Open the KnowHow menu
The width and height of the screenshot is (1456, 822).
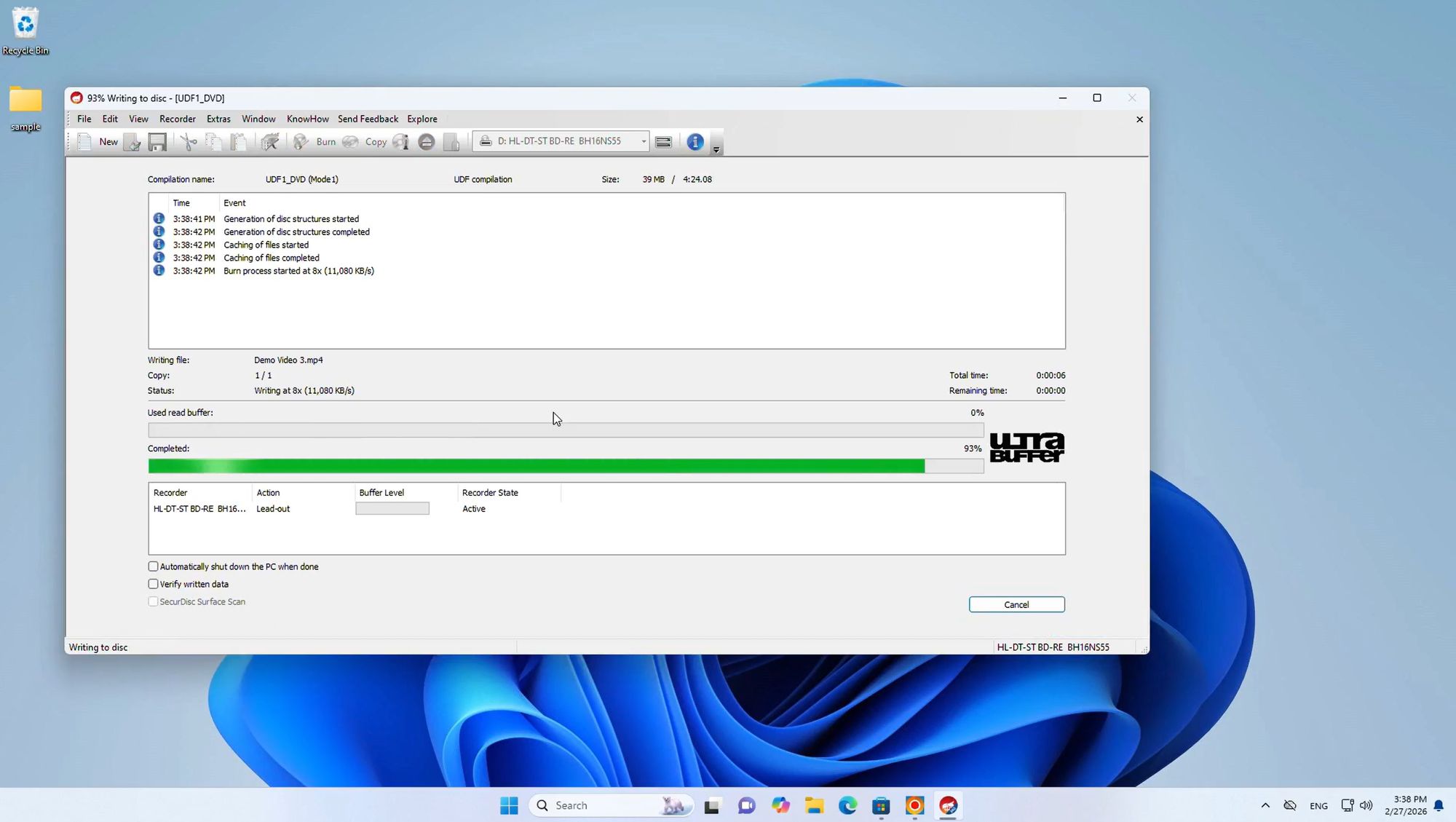307,119
